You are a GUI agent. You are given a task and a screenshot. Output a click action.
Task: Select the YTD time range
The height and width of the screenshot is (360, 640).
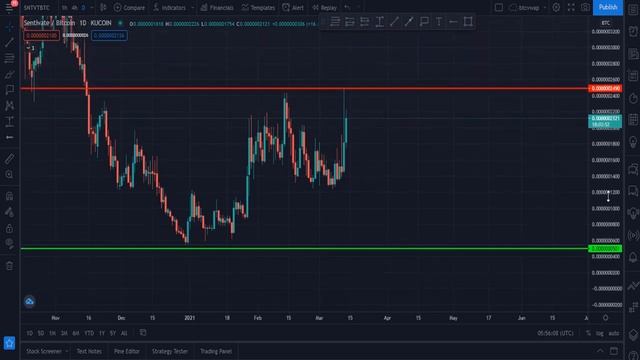[x=89, y=333]
